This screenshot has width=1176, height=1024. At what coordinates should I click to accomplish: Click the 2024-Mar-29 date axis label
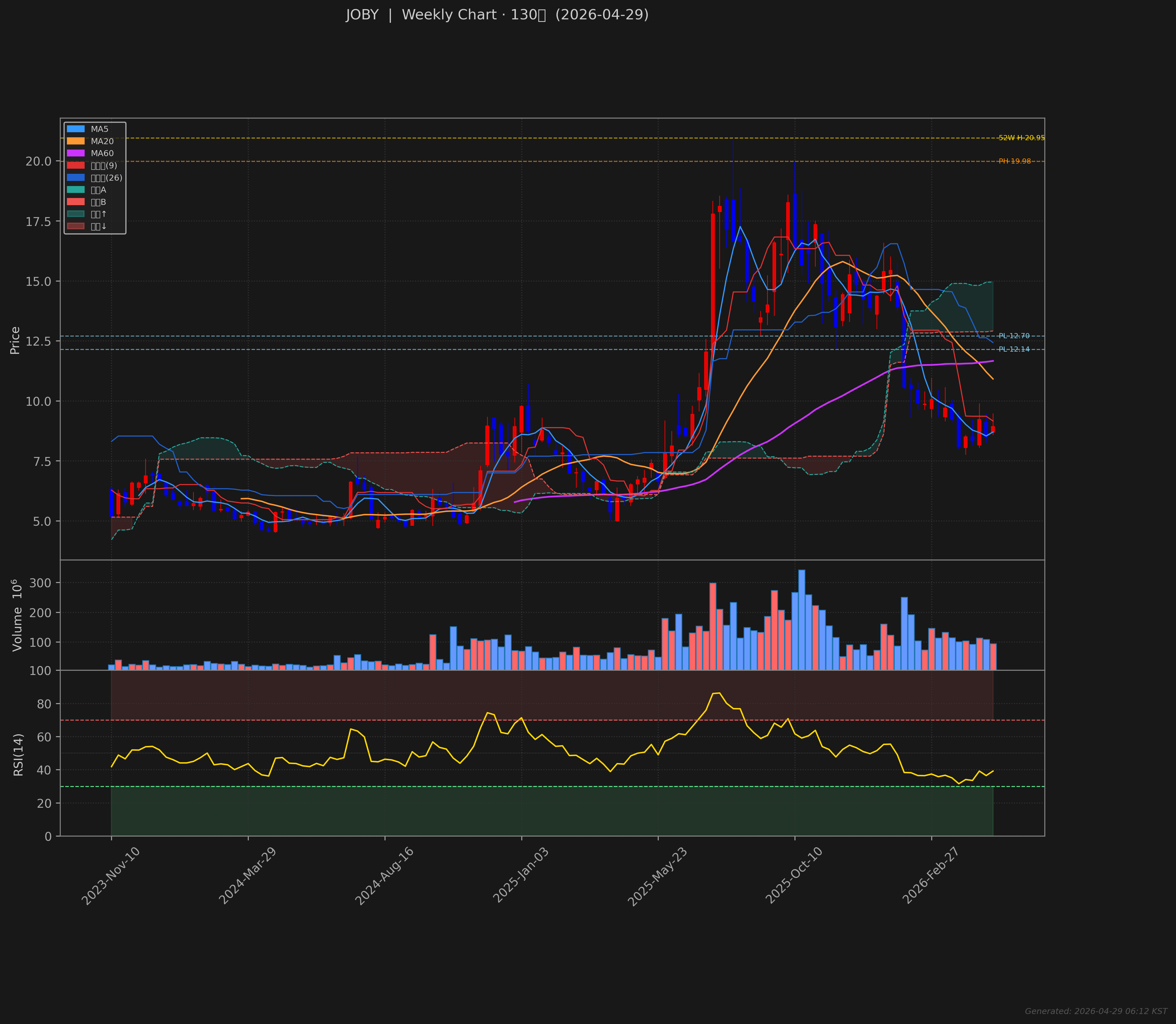coord(247,876)
